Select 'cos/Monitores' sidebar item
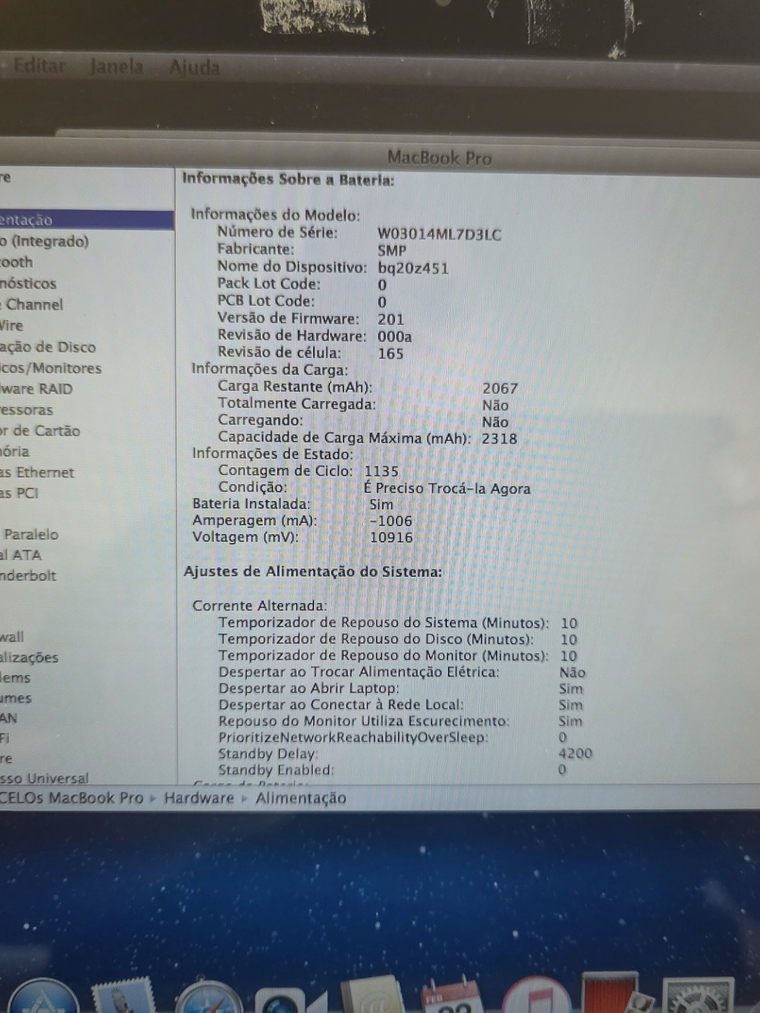Screen dimensions: 760x1013 [x=51, y=368]
